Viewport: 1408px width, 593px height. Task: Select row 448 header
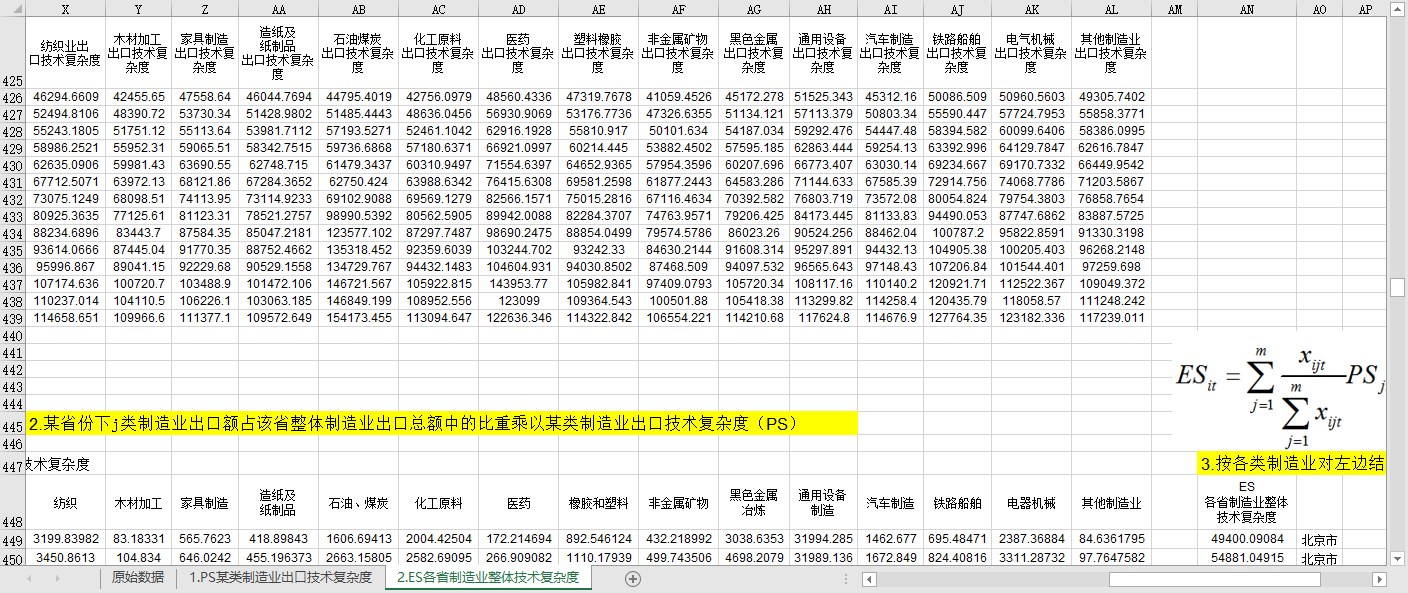(x=13, y=503)
